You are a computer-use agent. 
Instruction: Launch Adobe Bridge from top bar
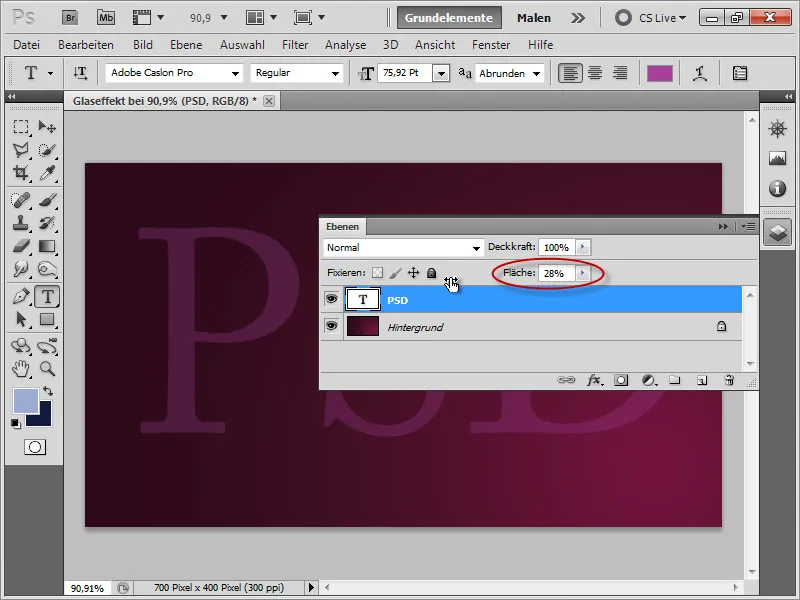(x=70, y=18)
